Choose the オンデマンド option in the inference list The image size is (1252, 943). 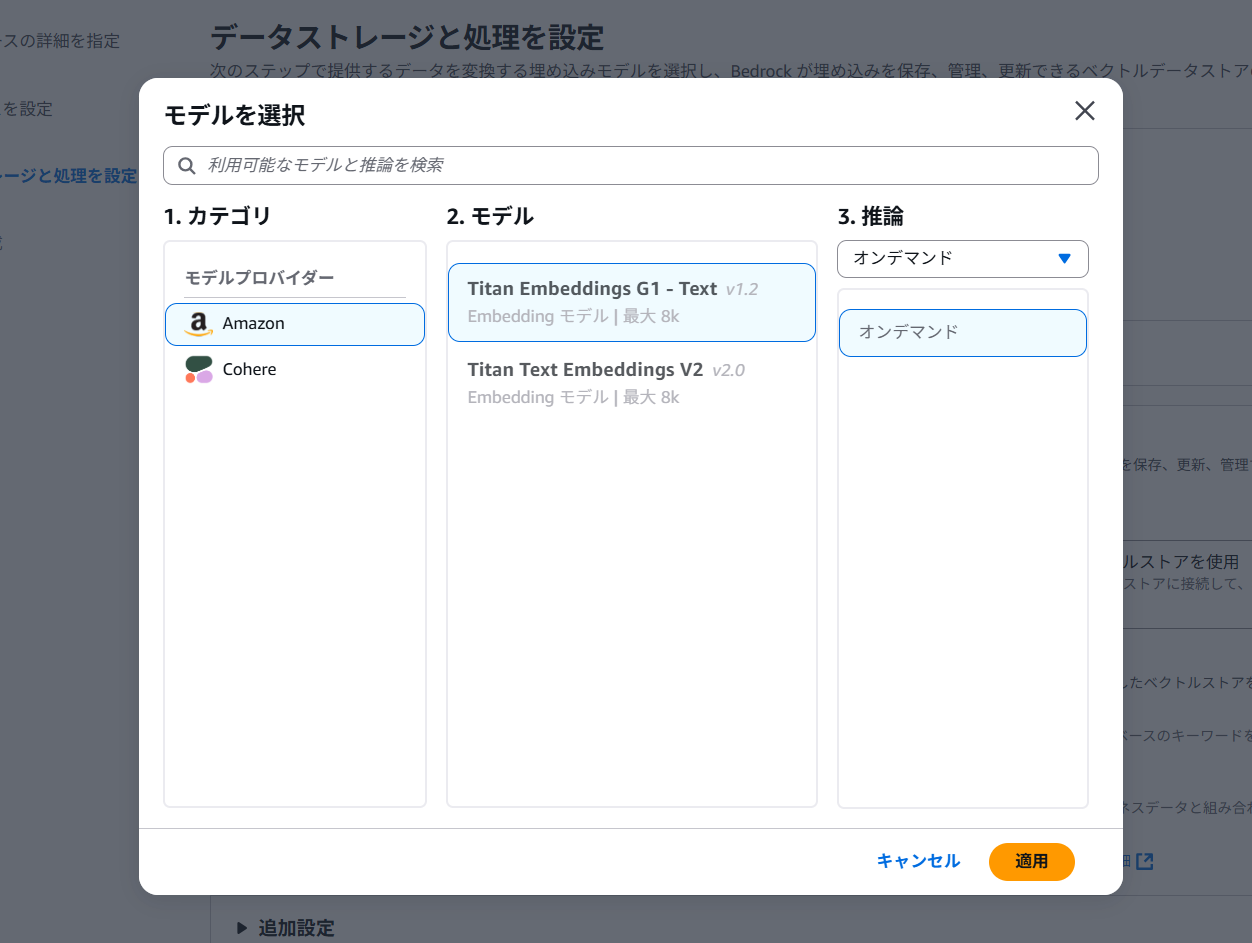tap(962, 332)
